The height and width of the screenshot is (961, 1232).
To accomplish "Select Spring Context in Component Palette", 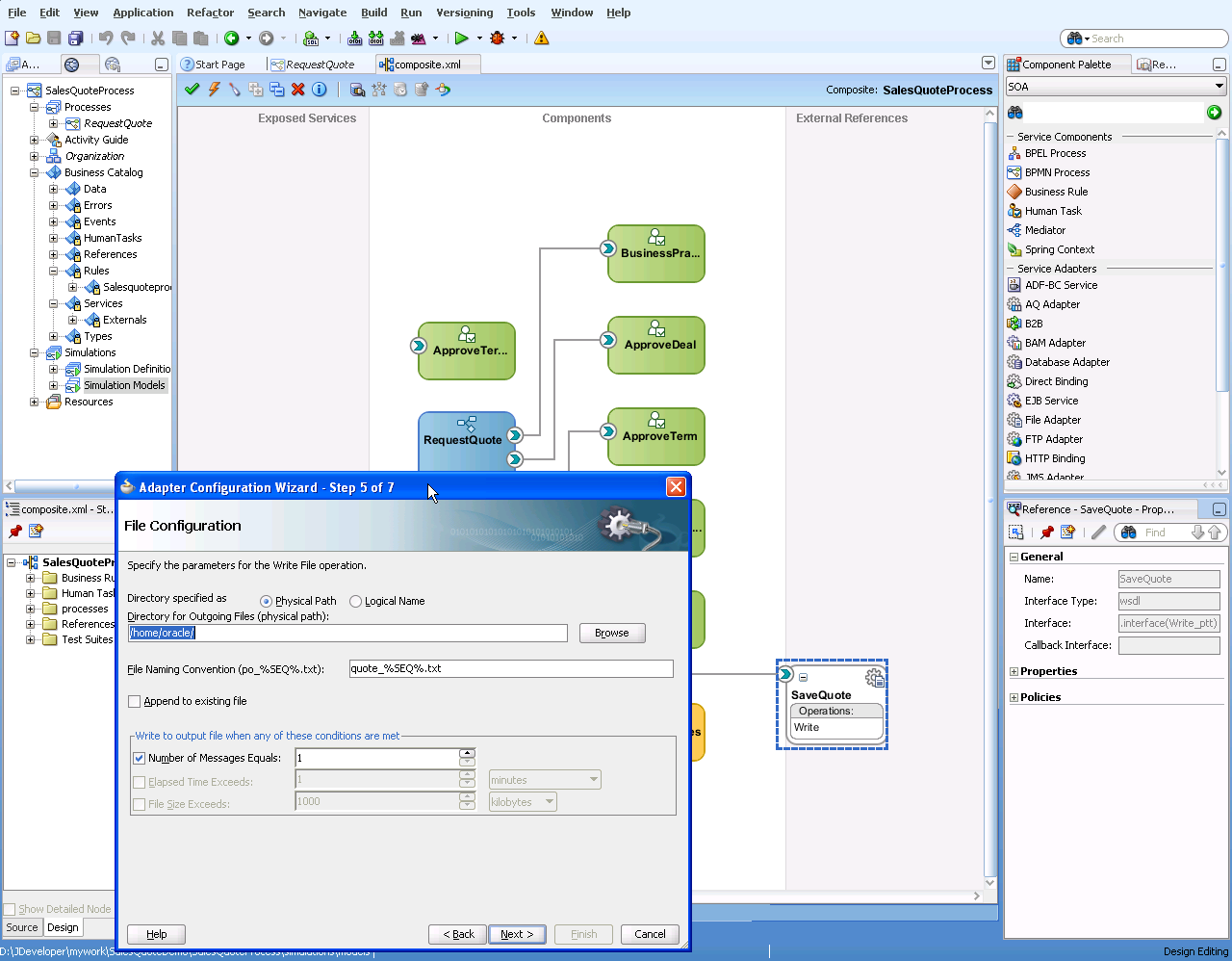I will pyautogui.click(x=1059, y=249).
